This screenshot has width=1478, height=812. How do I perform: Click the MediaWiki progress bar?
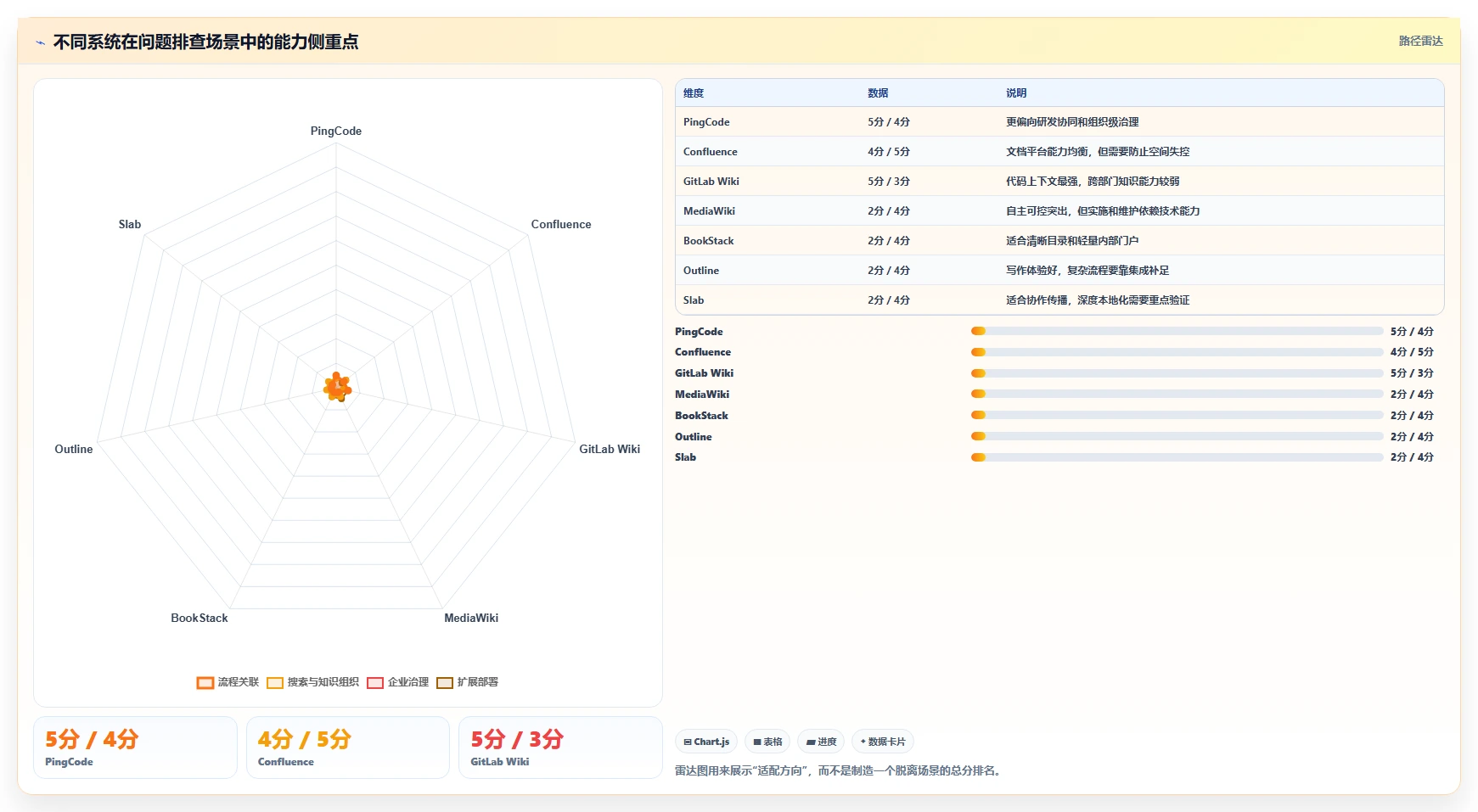coord(1177,395)
